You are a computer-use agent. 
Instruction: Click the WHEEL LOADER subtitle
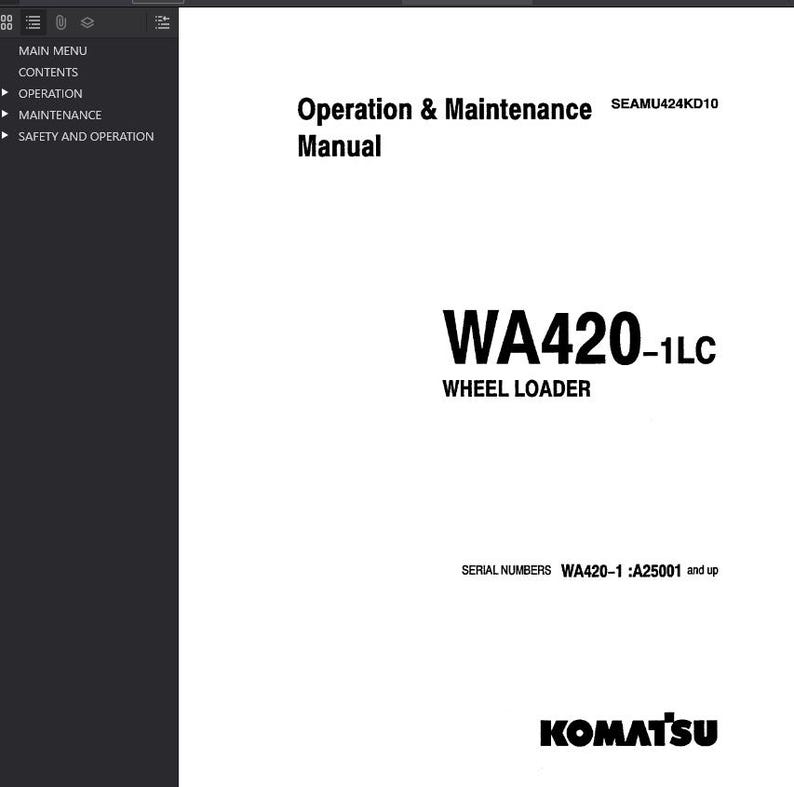[x=517, y=389]
